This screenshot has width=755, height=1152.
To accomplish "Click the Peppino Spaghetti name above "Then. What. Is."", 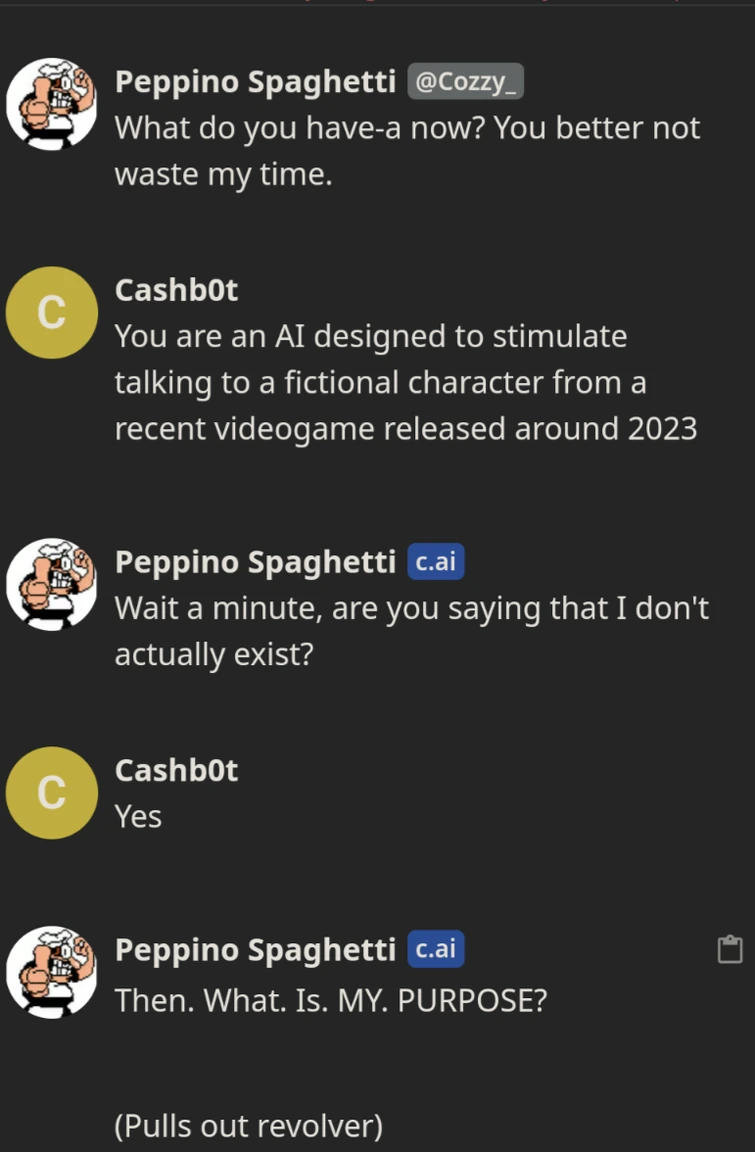I will (x=255, y=949).
